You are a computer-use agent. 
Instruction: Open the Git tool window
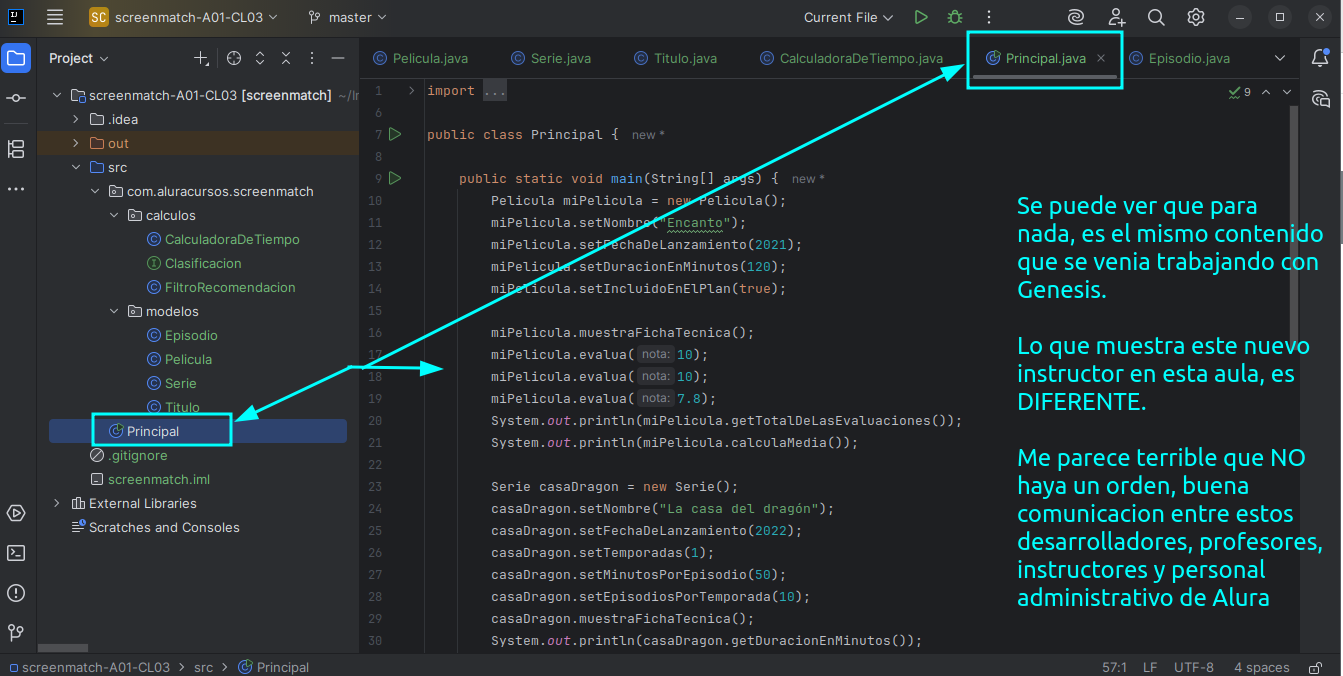tap(16, 633)
